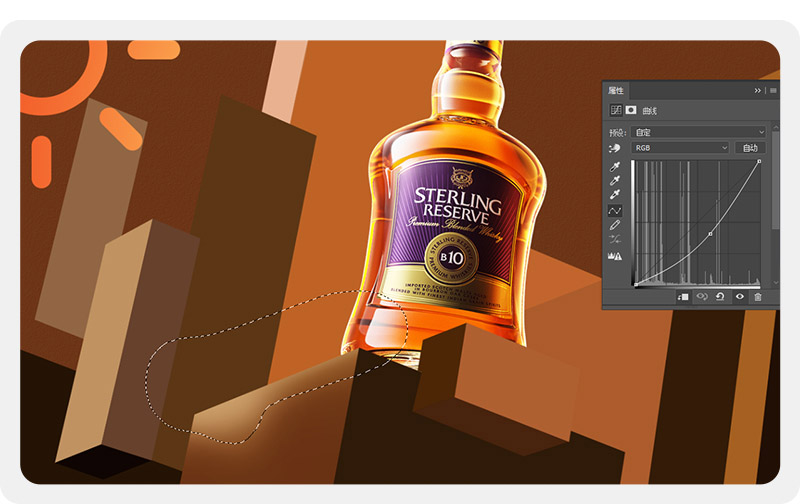Select the gray point eyedropper
Viewport: 800px width, 504px height.
(x=615, y=181)
